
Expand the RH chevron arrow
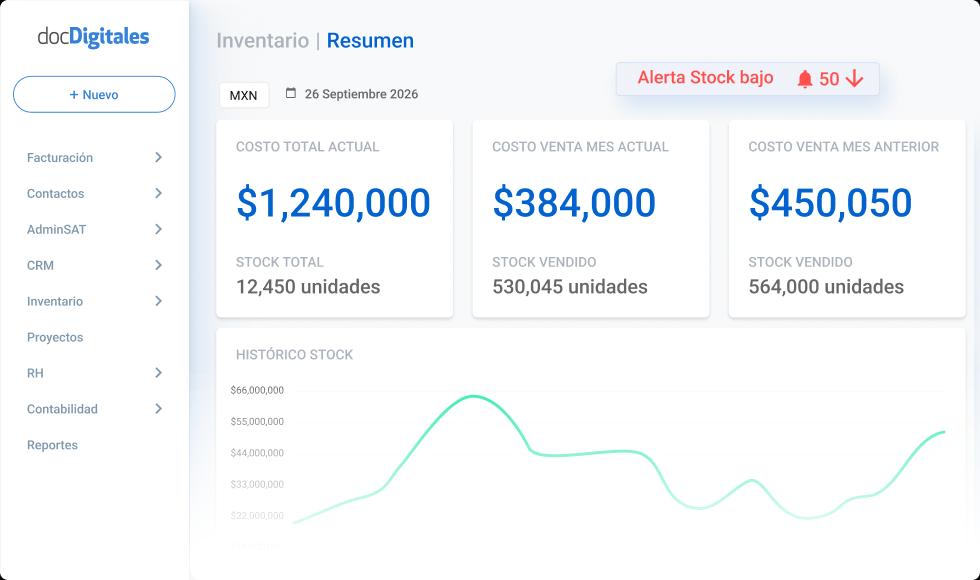click(158, 373)
